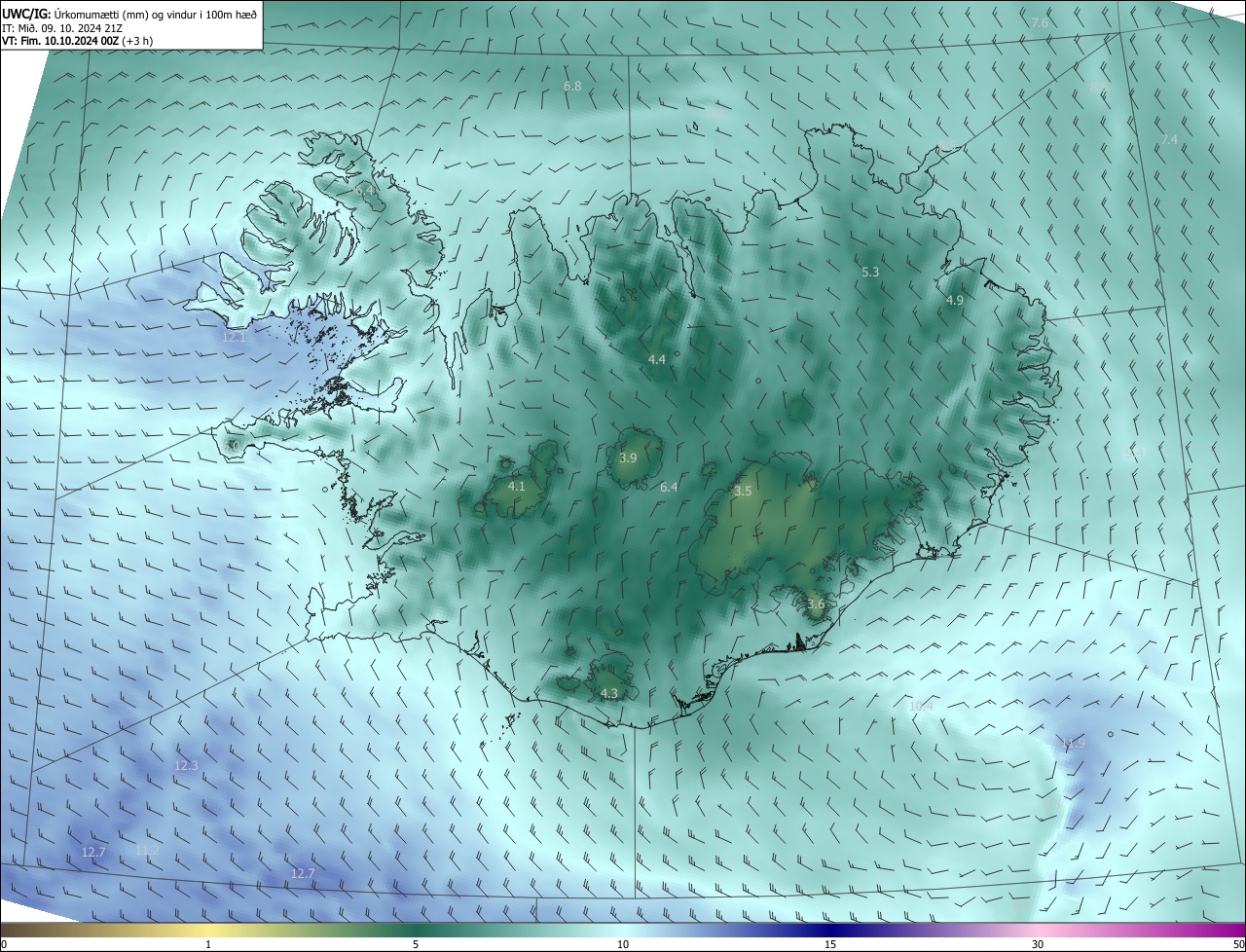Click the '15' tick on the color scale
This screenshot has height=952, width=1246.
point(830,945)
